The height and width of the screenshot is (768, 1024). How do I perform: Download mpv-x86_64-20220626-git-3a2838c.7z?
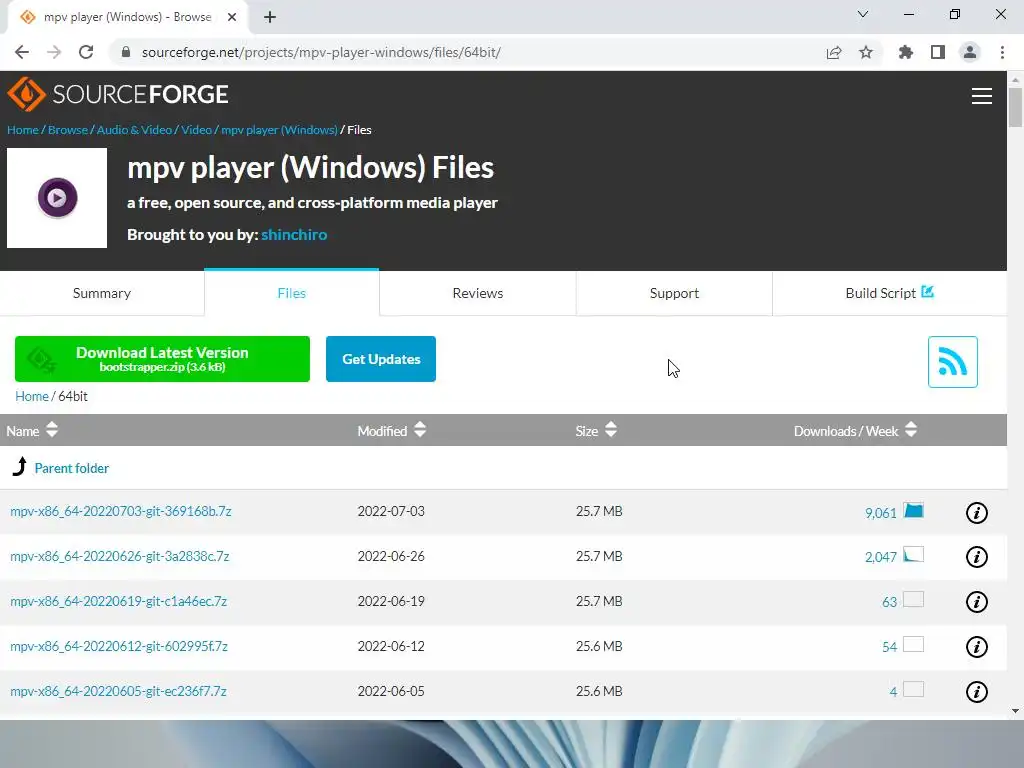pos(120,556)
